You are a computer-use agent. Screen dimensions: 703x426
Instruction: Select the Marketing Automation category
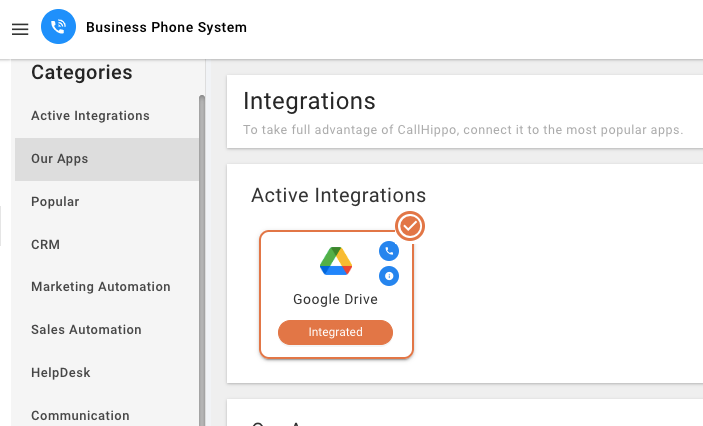pos(107,287)
